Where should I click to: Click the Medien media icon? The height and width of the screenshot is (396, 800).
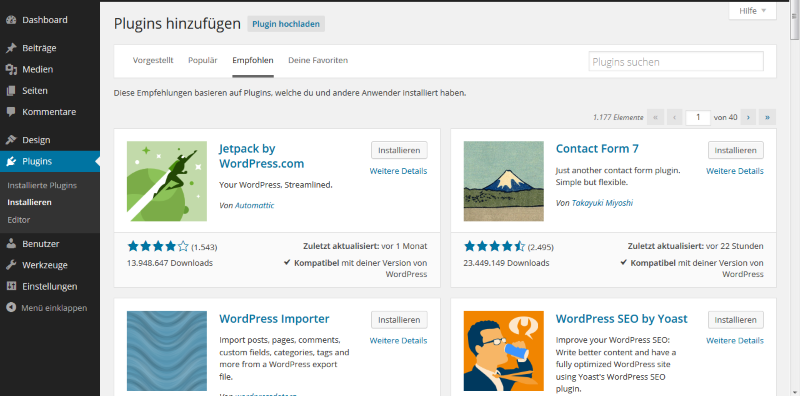(x=11, y=69)
